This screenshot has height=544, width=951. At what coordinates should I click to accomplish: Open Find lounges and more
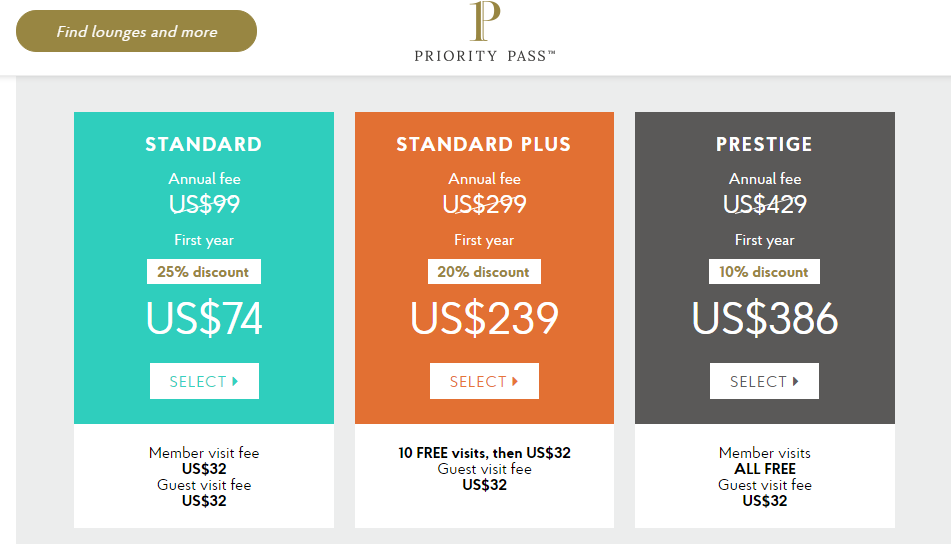(x=136, y=31)
